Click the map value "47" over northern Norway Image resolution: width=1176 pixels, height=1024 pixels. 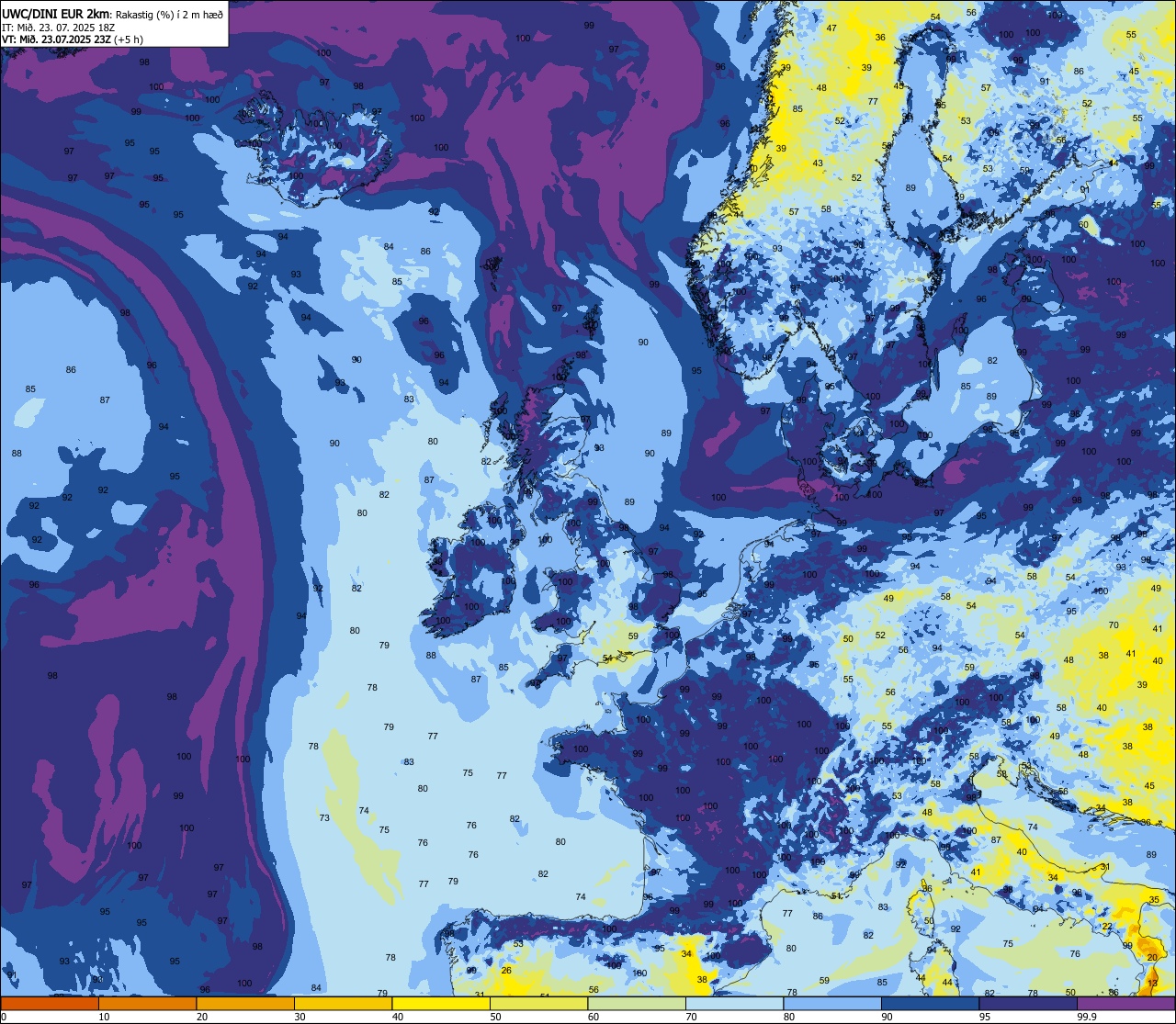831,28
